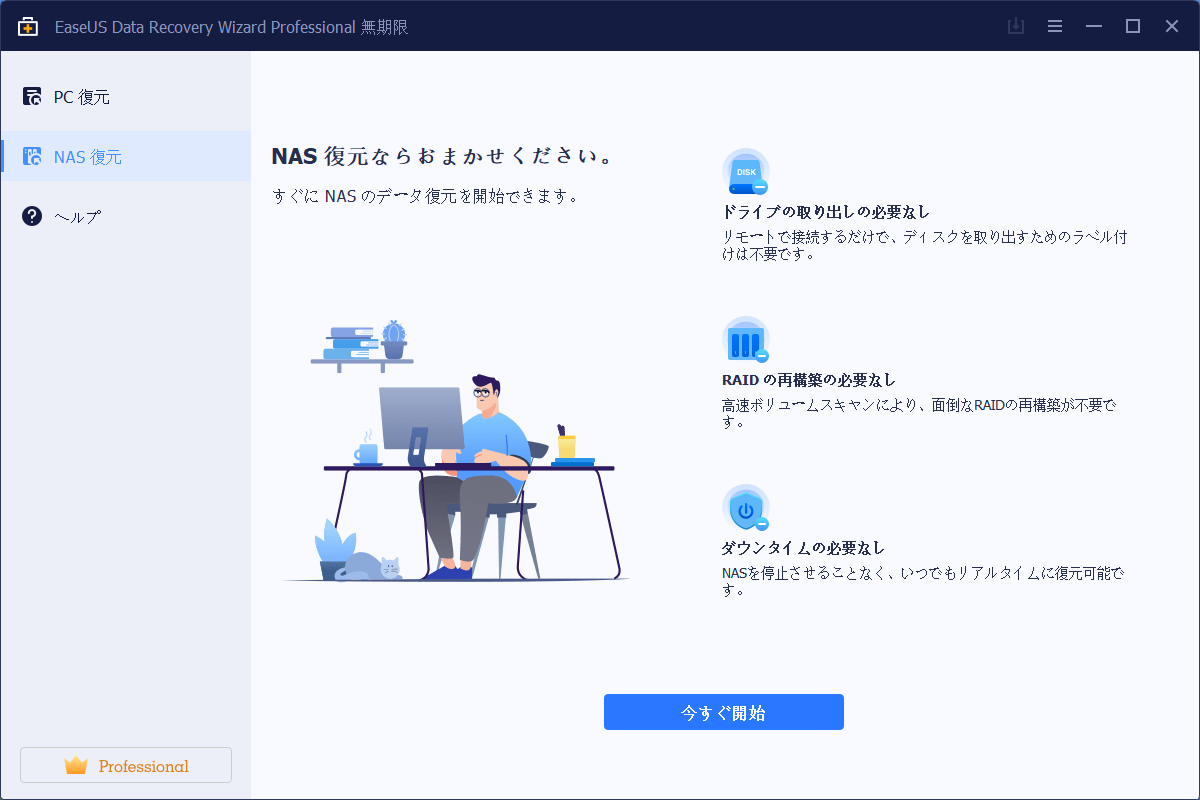
Task: Click the NAS 復元 sidebar icon
Action: 32,157
